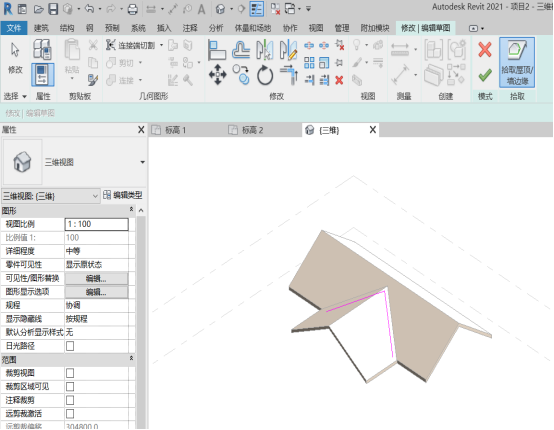This screenshot has height=430, width=554.
Task: Click 编辑... button for 图形显示选项
Action: tap(96, 292)
